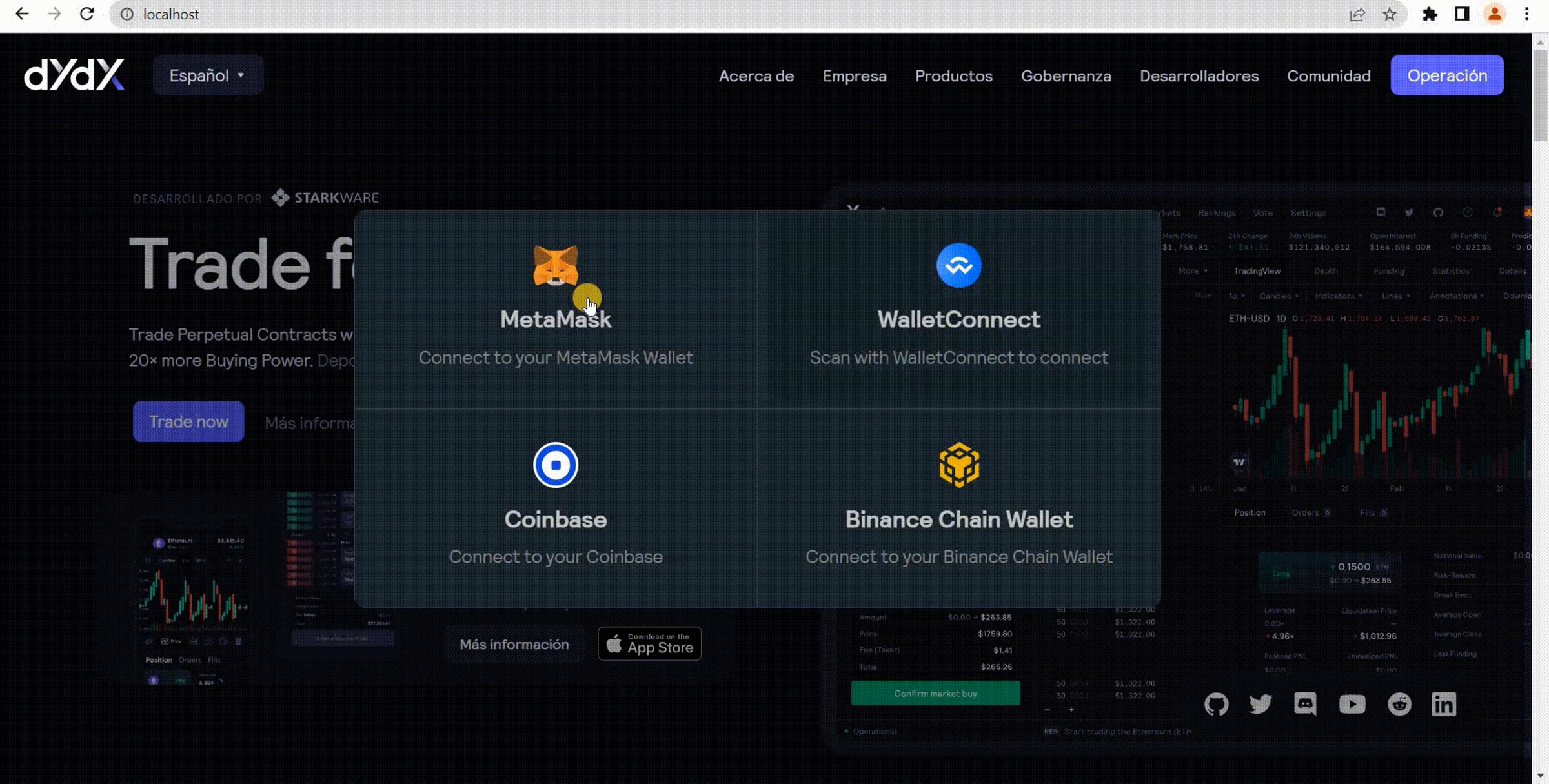Reload the page in browser

point(87,14)
